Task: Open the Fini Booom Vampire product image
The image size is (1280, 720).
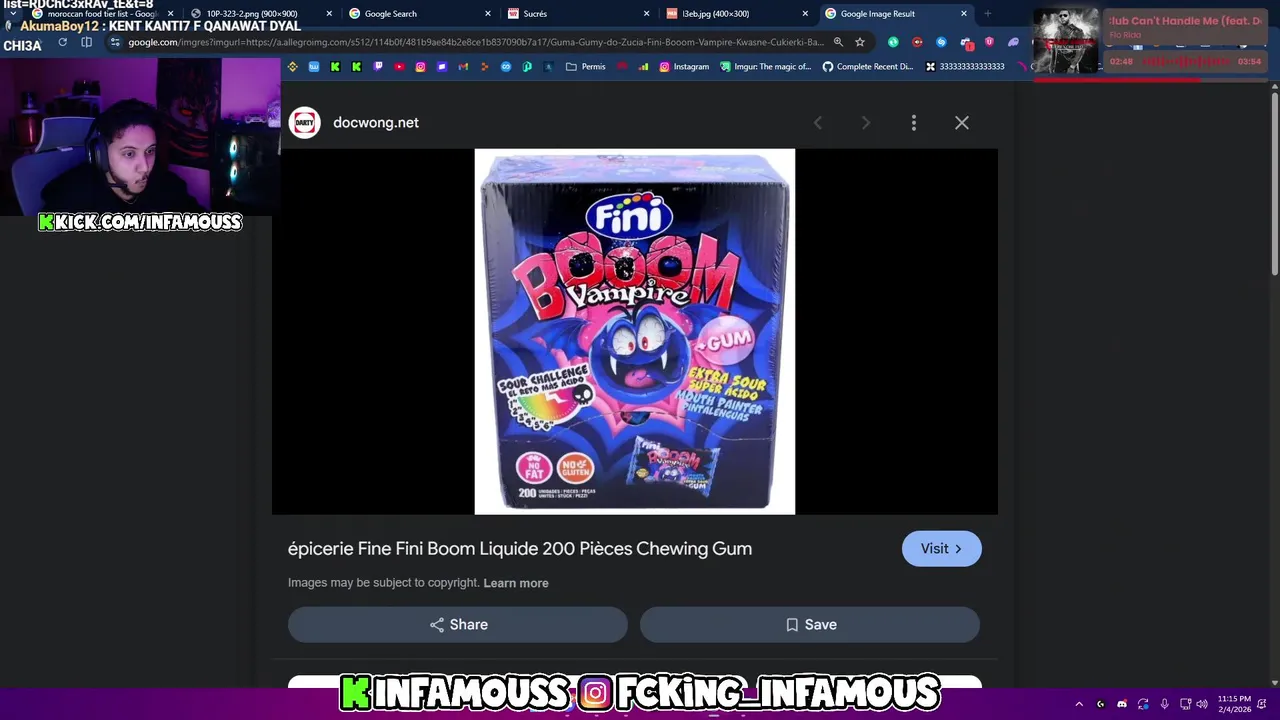Action: pos(635,332)
